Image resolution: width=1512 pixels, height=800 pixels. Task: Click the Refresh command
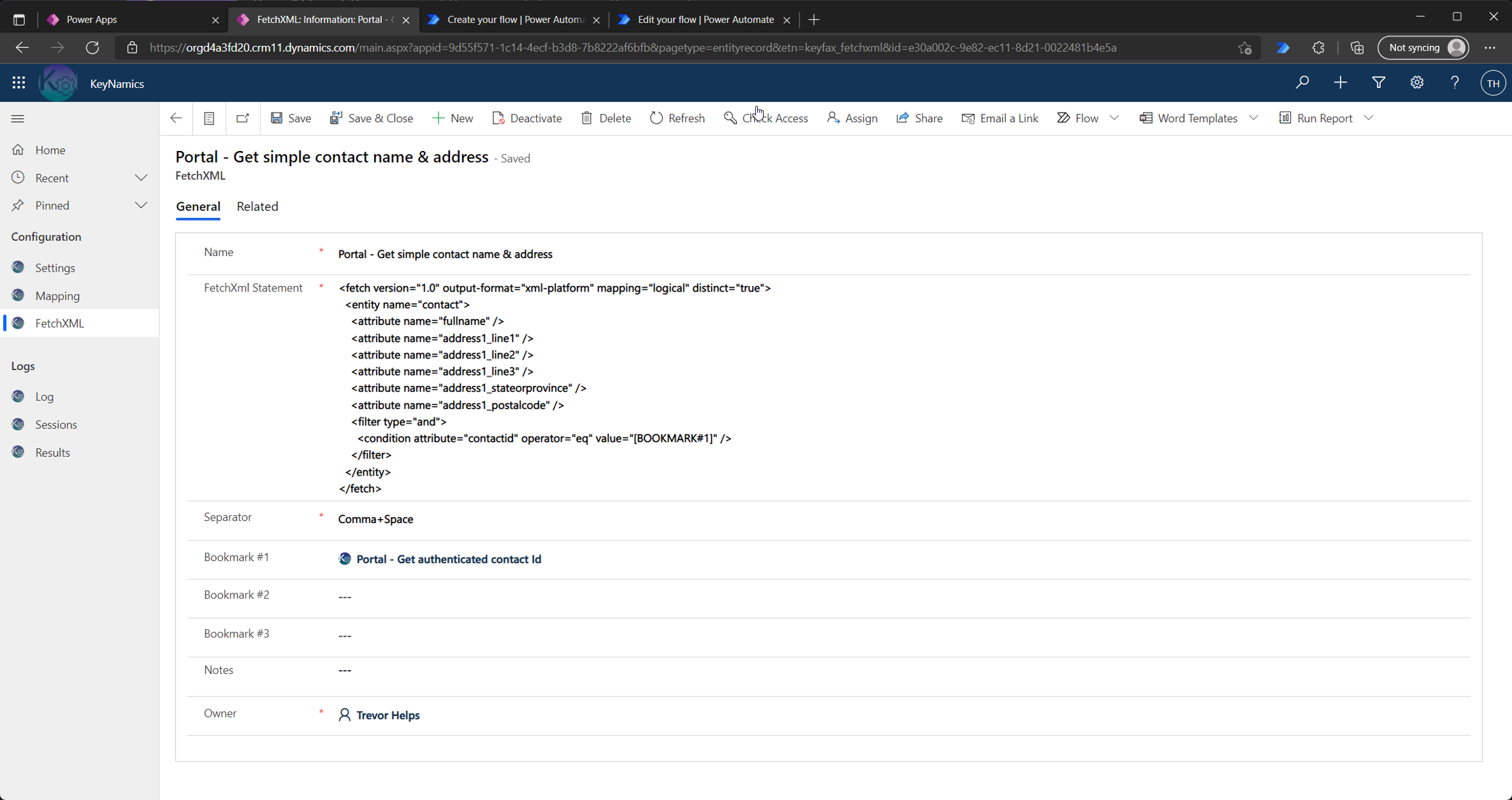677,118
